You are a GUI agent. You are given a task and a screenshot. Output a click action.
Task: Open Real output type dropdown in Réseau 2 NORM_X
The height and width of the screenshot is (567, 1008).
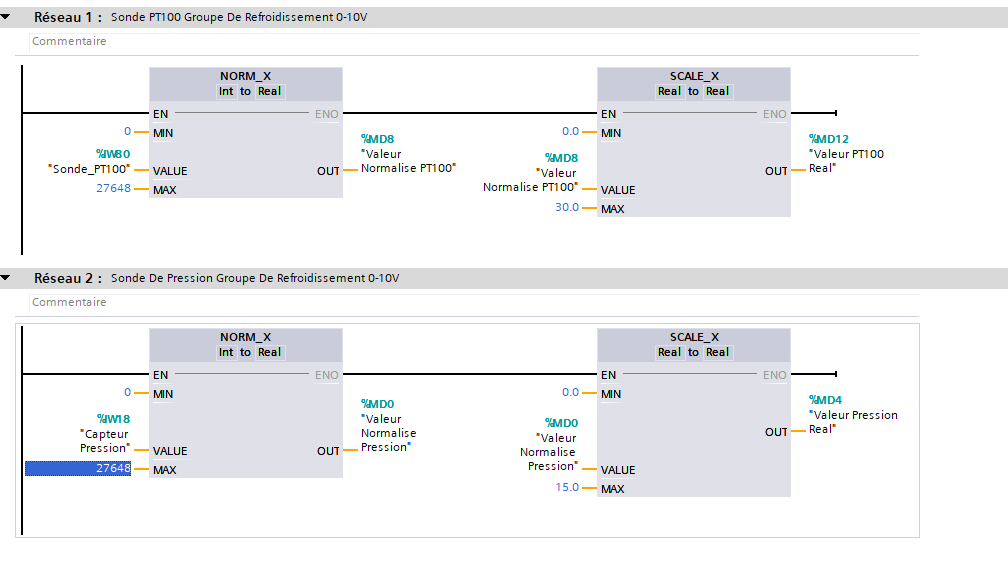click(x=269, y=352)
